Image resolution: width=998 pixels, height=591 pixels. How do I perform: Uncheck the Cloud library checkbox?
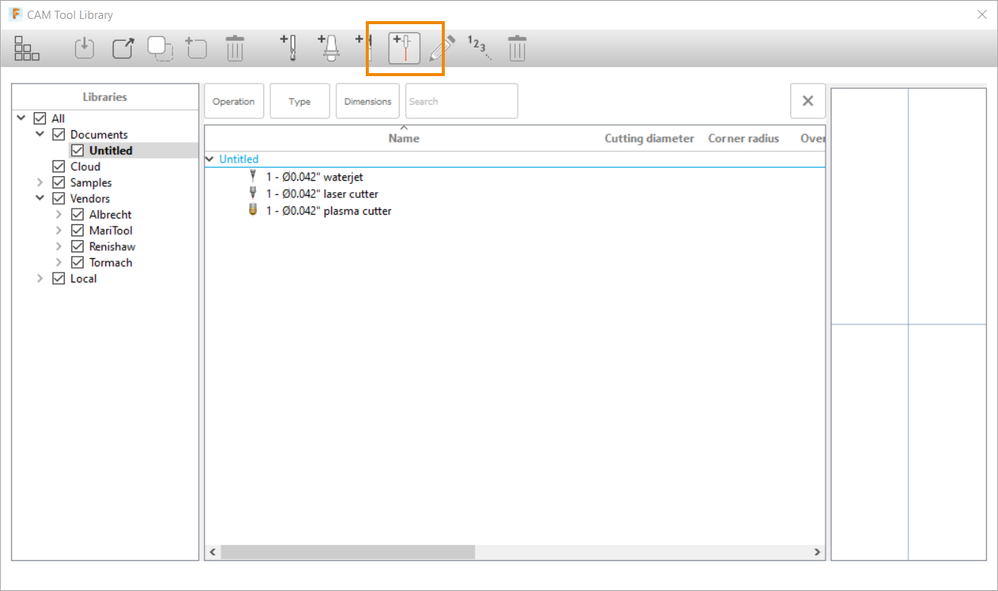coord(59,167)
